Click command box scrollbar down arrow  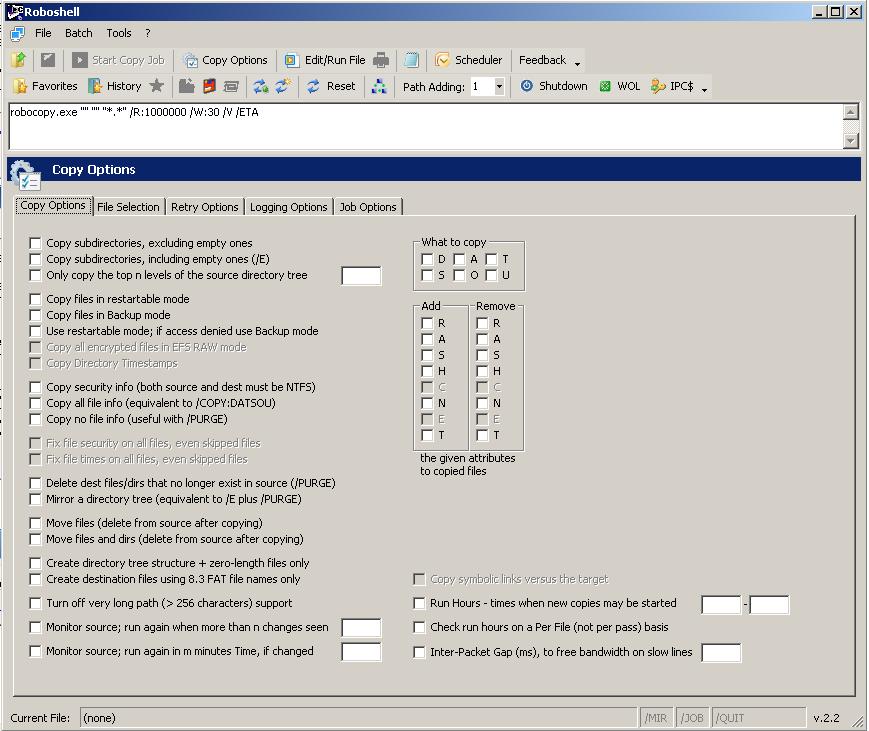click(x=851, y=141)
